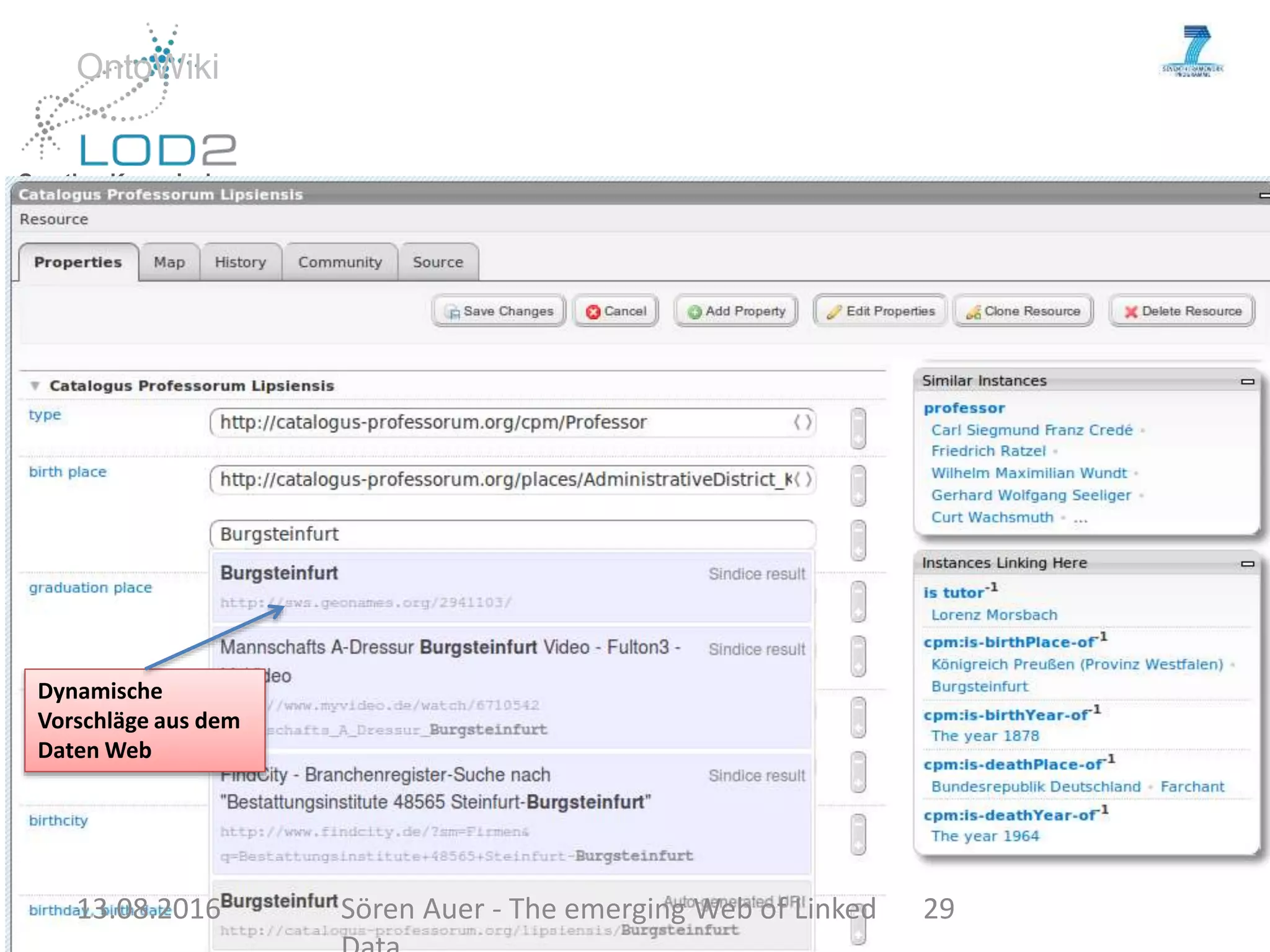Click the Edit Properties pencil button

point(881,311)
